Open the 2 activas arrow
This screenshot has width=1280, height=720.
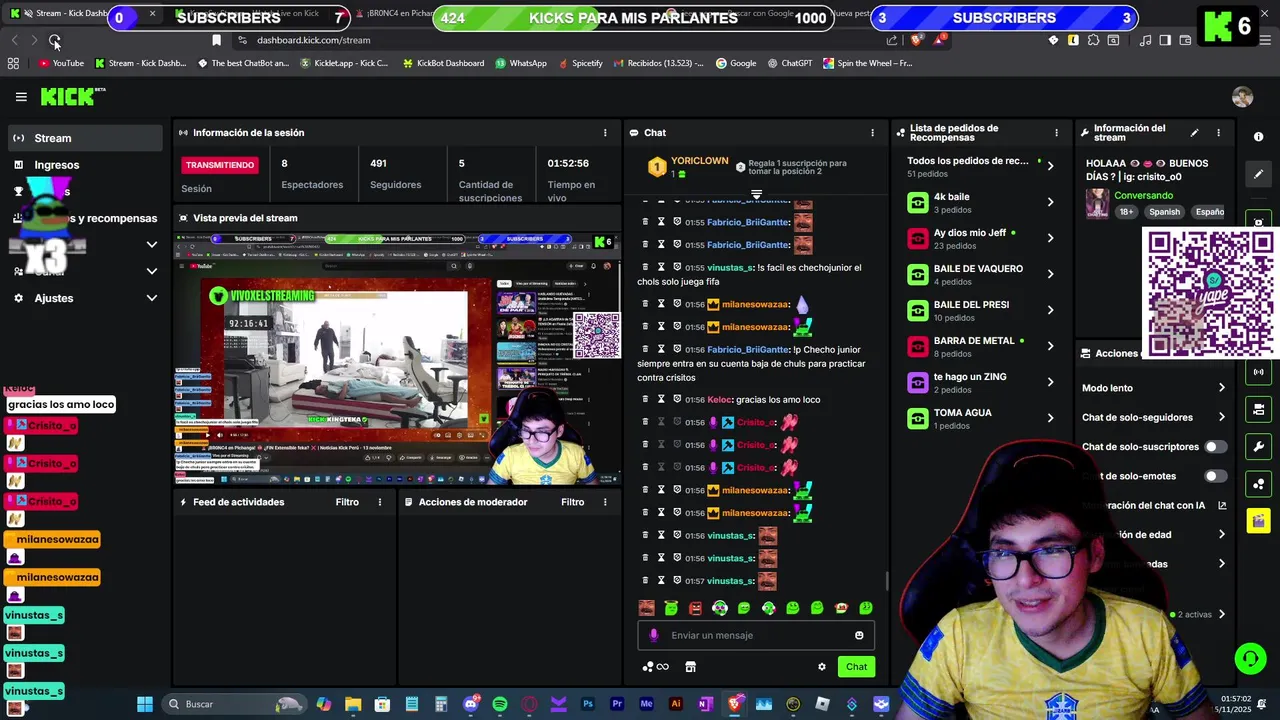tap(1221, 614)
